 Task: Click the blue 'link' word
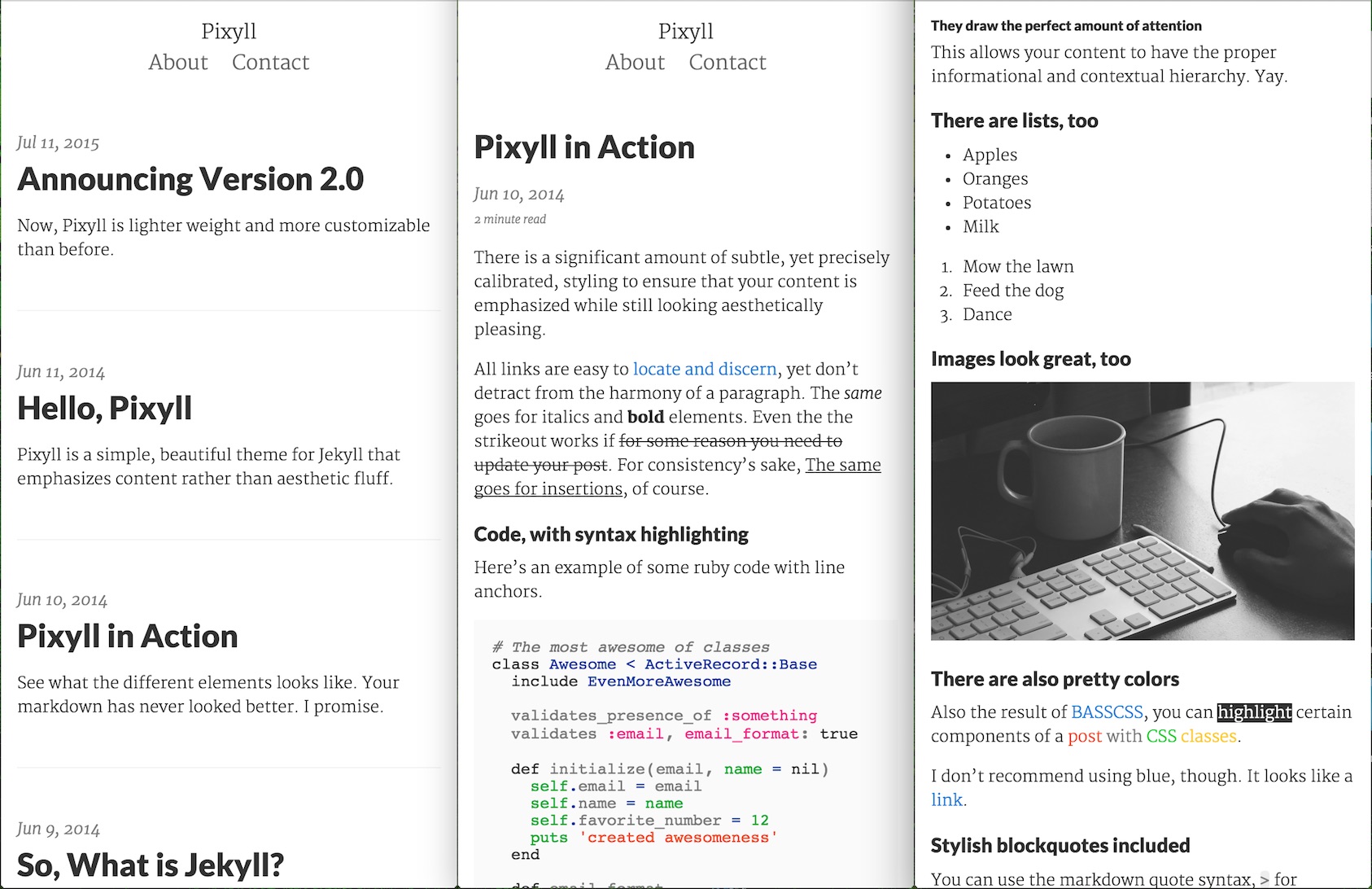[946, 799]
